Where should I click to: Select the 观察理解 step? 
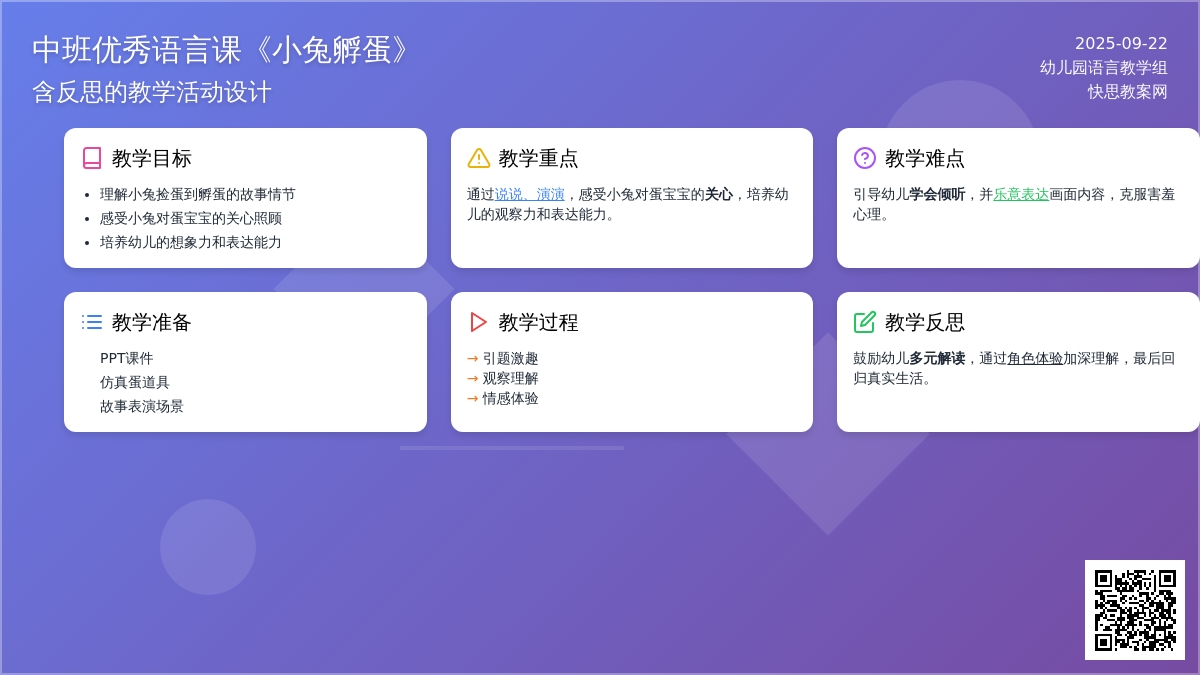pyautogui.click(x=510, y=378)
